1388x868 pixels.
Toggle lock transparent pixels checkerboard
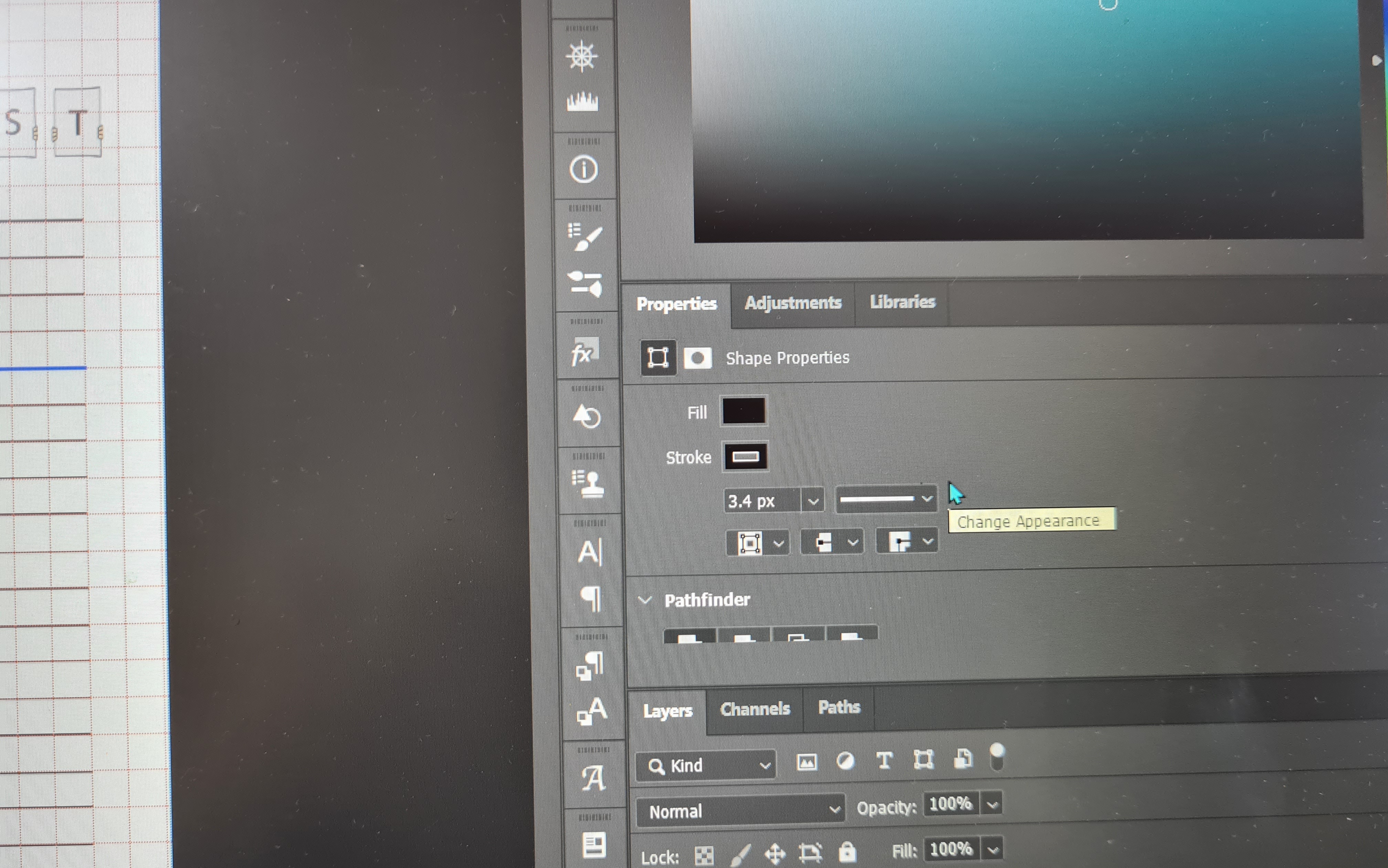tap(704, 855)
